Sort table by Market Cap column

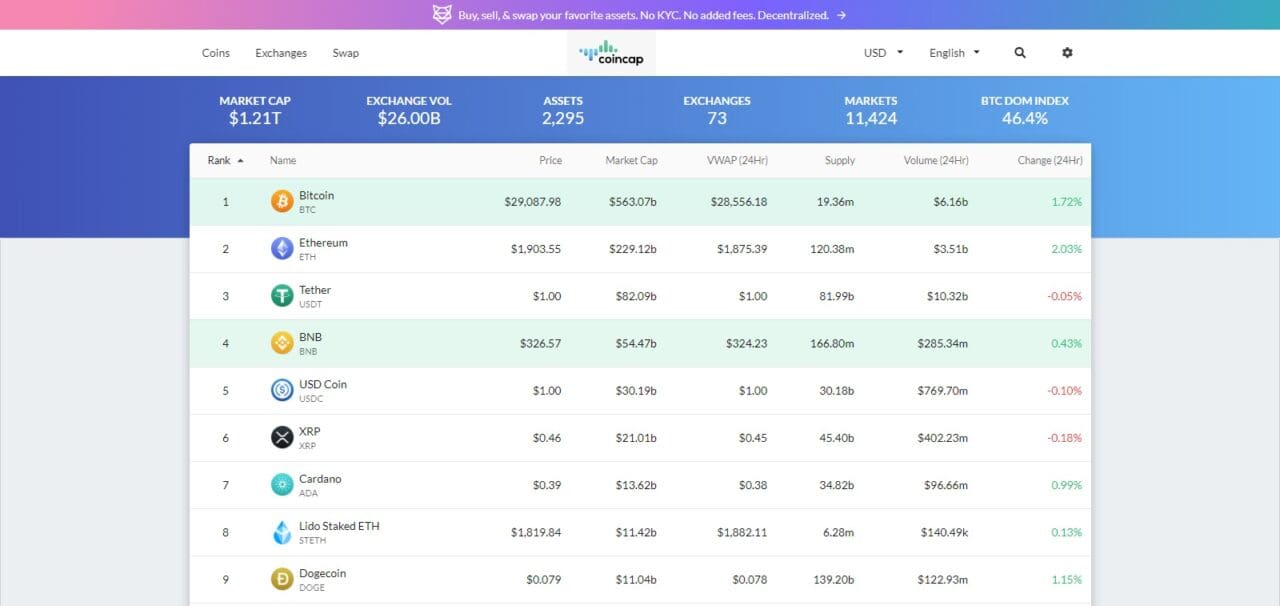coord(631,160)
